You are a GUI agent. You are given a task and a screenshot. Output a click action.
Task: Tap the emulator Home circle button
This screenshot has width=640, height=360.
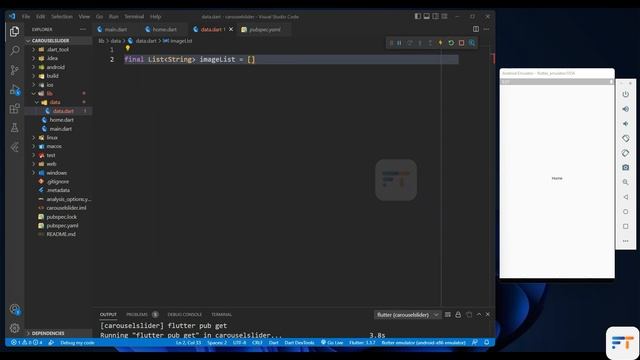coord(626,212)
